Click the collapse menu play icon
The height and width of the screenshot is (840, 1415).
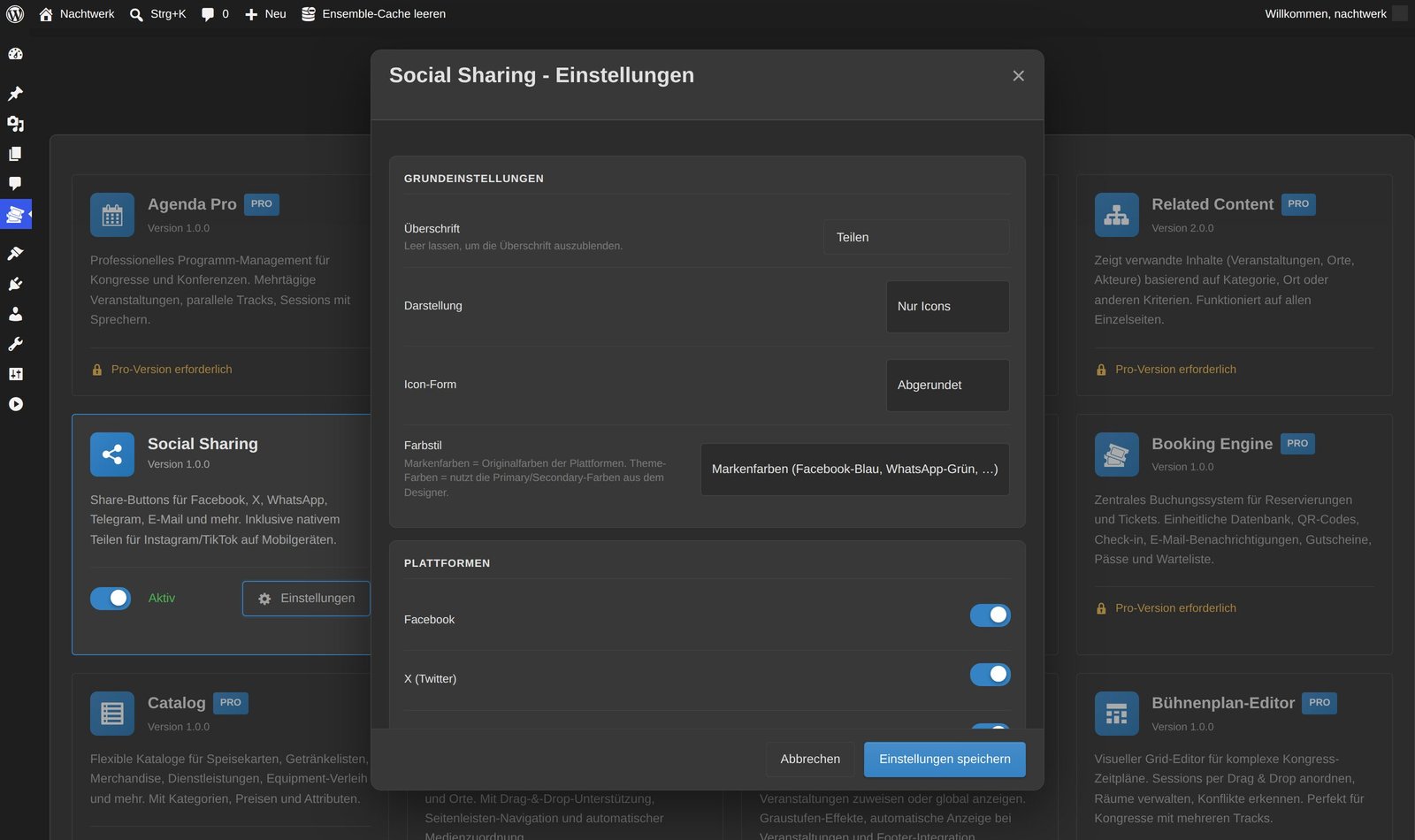tap(15, 404)
